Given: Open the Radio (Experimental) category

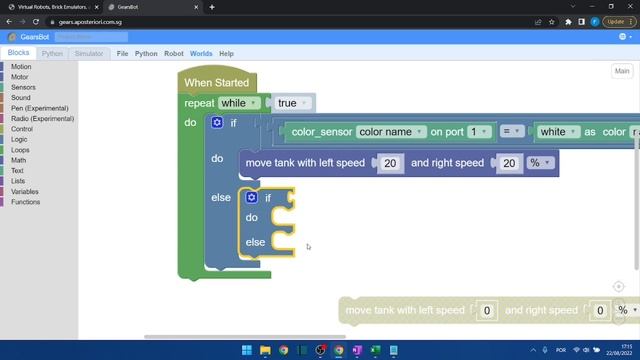Looking at the screenshot, I should (42, 118).
